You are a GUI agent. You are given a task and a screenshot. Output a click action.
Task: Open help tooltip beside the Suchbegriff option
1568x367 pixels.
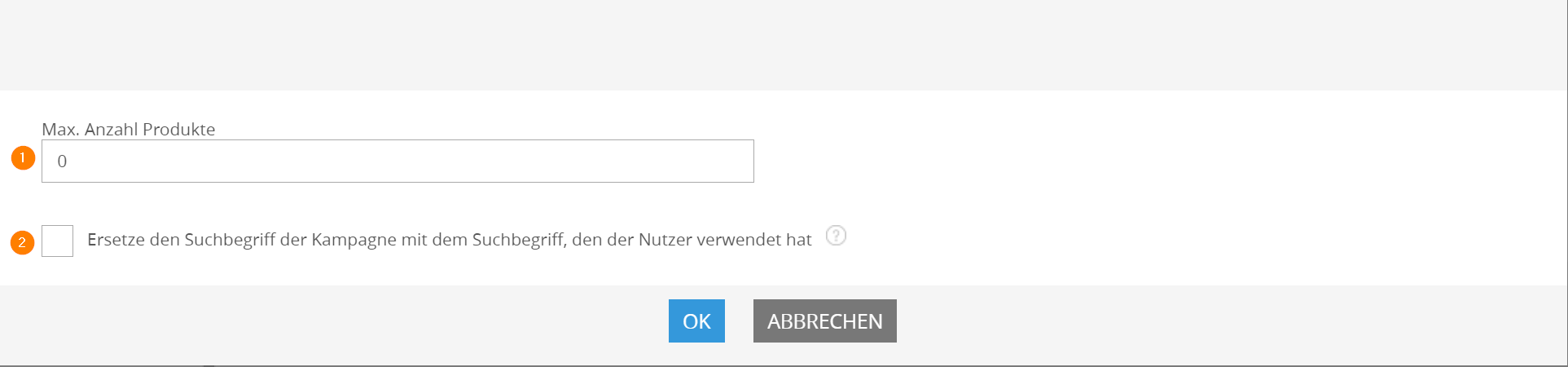click(x=836, y=236)
